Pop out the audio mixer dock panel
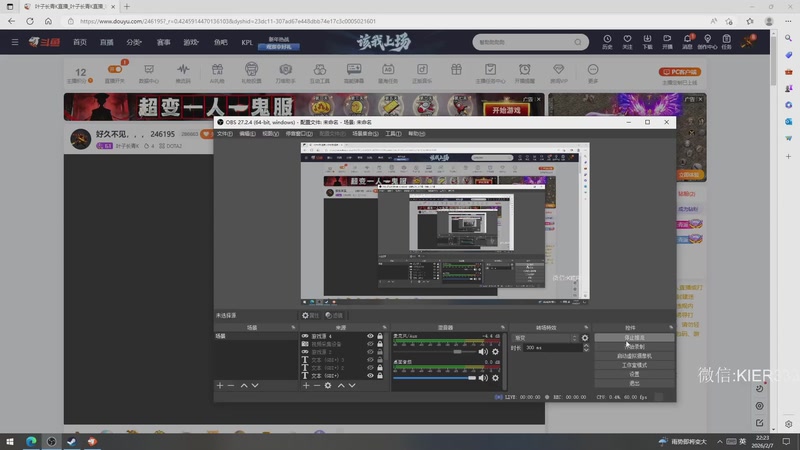800x450 pixels. [x=503, y=328]
